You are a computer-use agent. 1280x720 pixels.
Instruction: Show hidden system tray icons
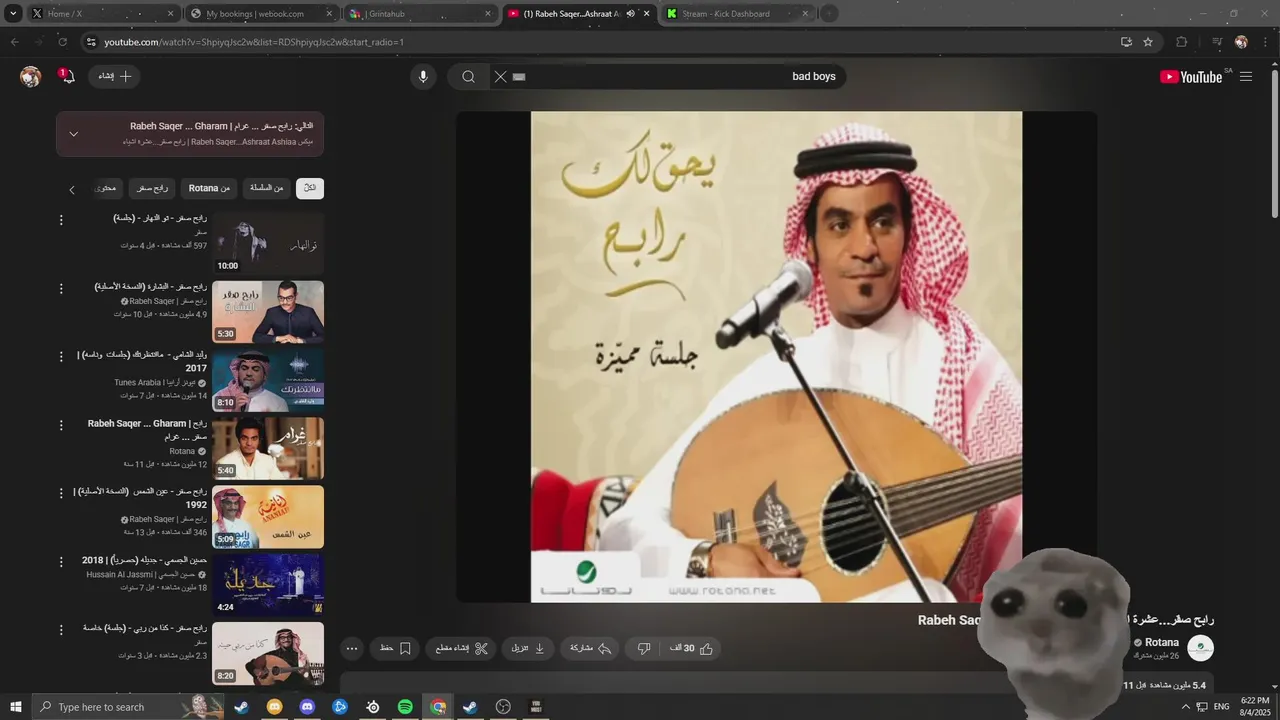point(1185,707)
